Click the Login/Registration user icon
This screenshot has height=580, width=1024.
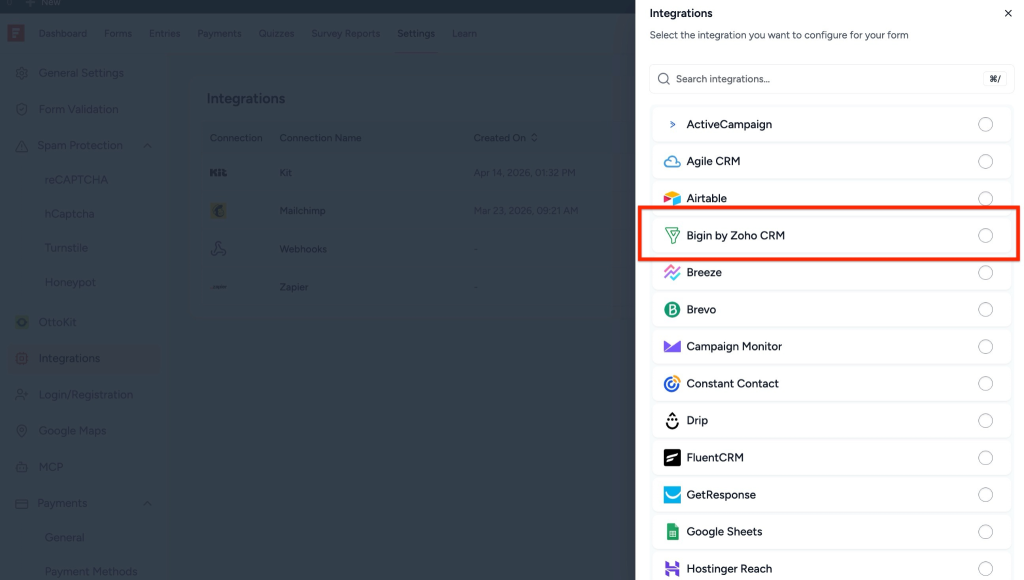[x=22, y=395]
